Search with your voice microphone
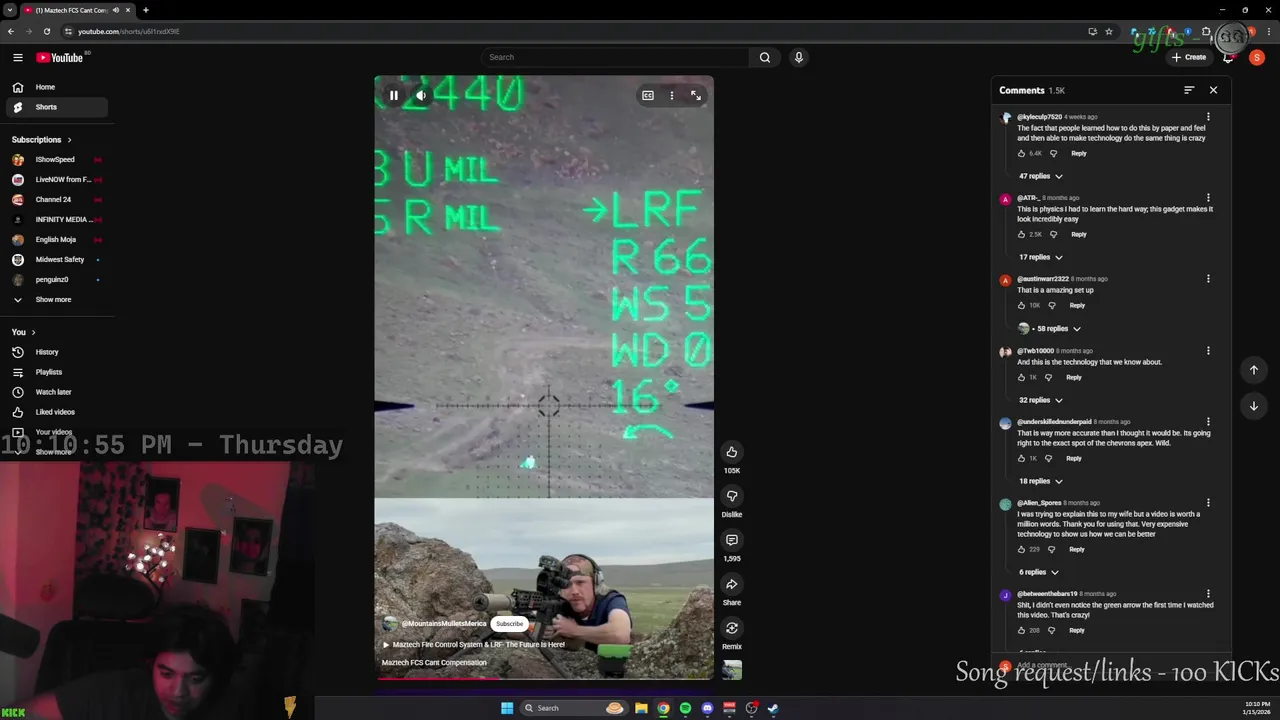 tap(798, 57)
